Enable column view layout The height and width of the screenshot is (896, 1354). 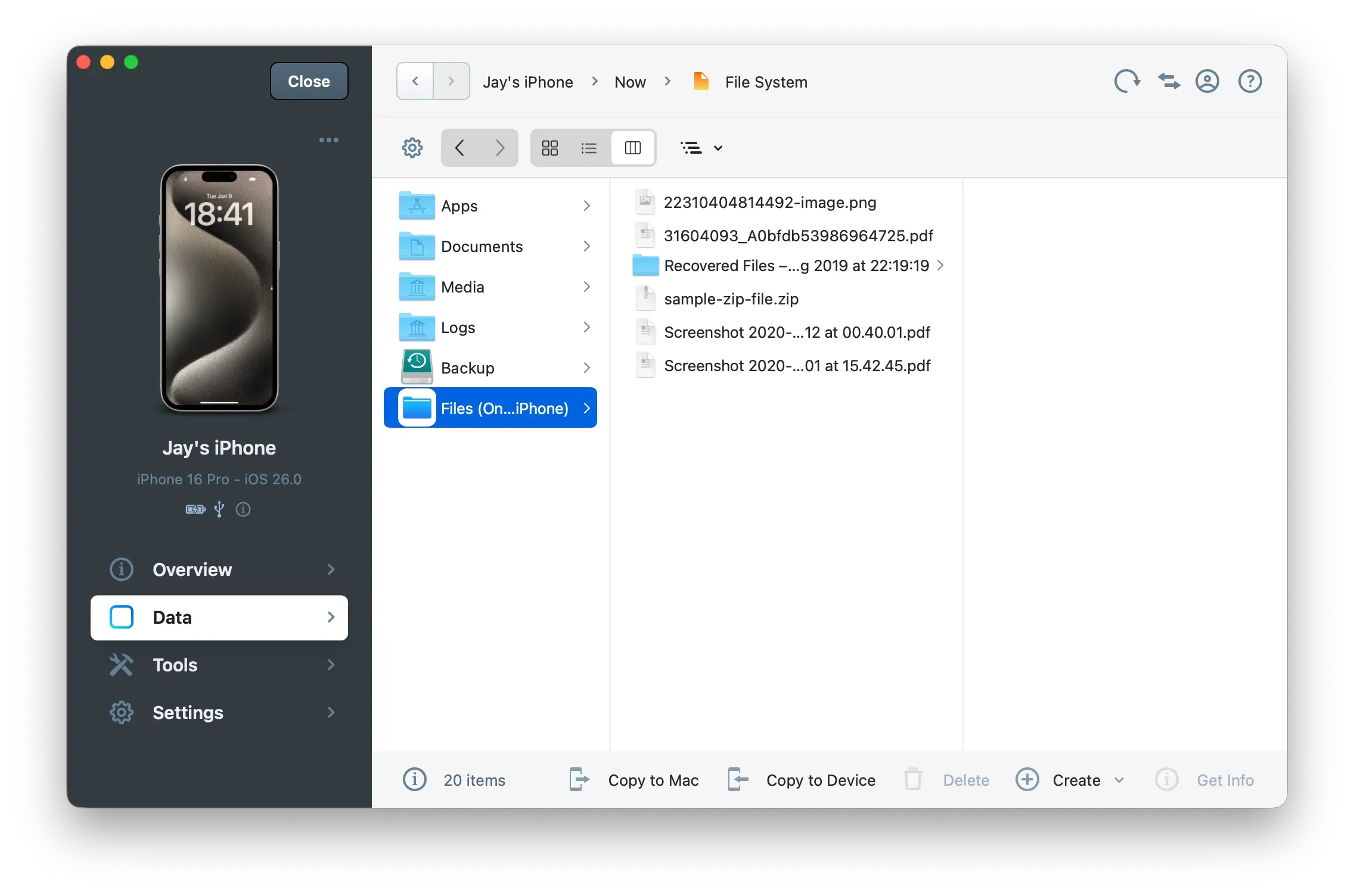point(633,147)
